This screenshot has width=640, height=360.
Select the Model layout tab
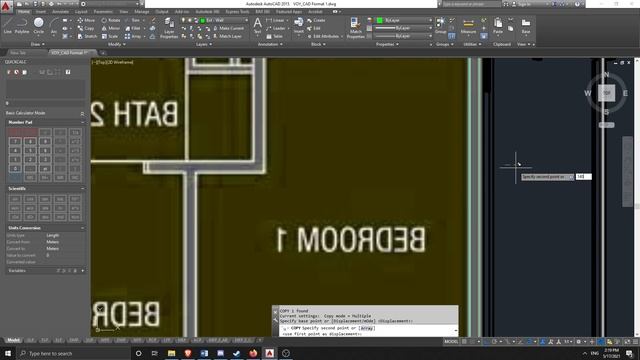[13, 340]
